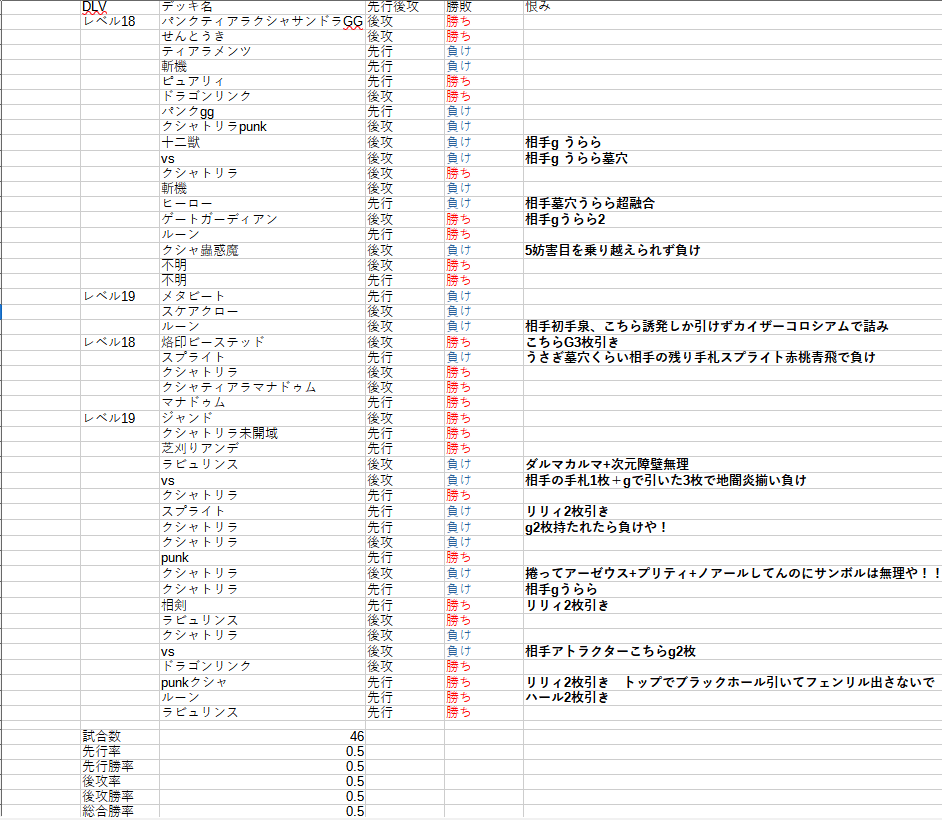Click the note mentioning アーゼウス and サンボル
942x820 pixels.
[733, 573]
